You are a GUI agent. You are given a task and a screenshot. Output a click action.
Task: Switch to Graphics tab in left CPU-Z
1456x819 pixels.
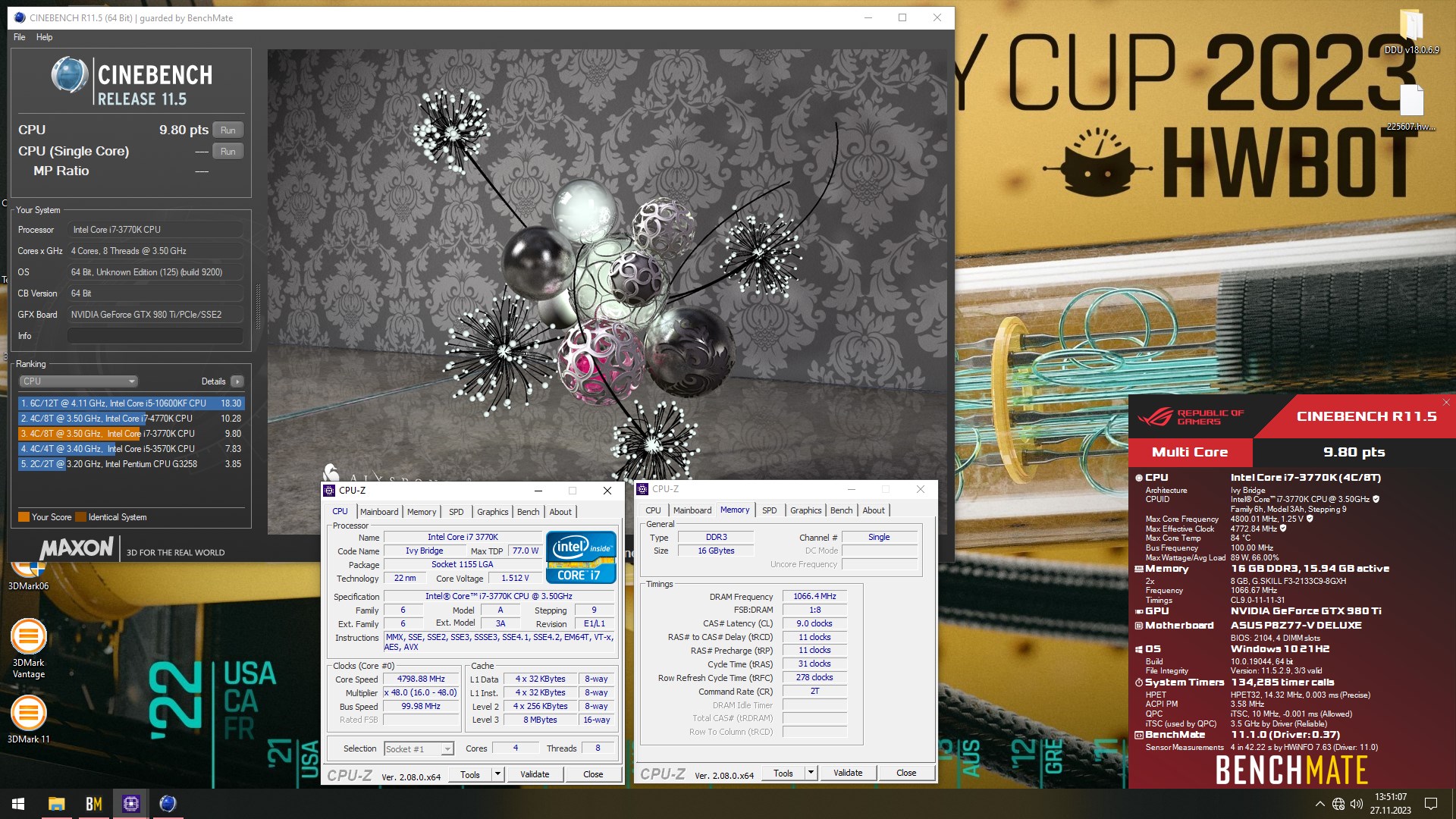pos(492,512)
